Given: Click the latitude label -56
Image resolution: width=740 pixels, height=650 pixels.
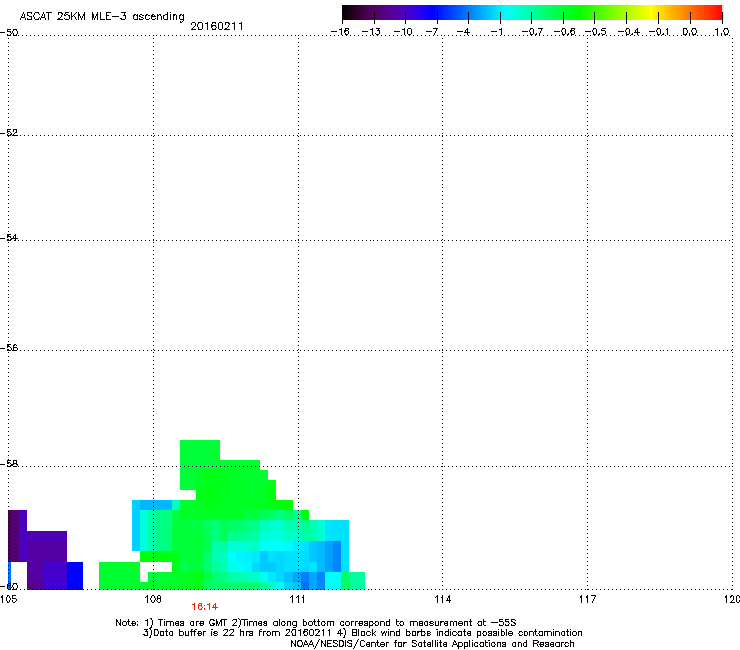Looking at the screenshot, I should point(9,347).
